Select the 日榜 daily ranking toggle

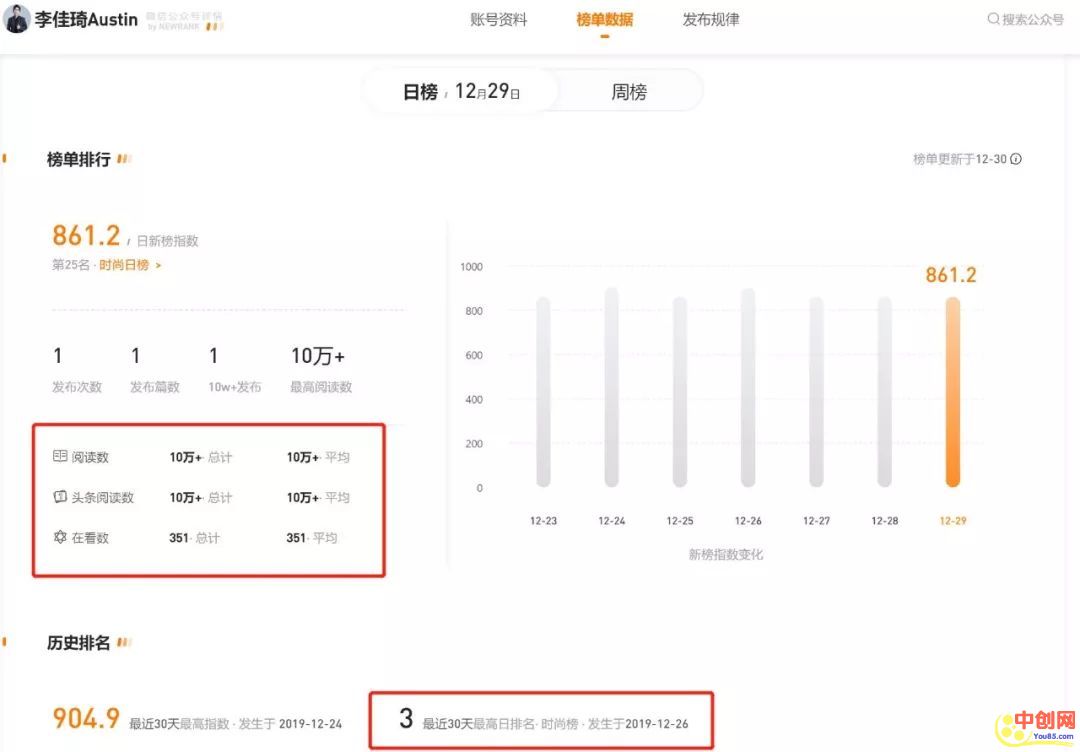click(420, 92)
